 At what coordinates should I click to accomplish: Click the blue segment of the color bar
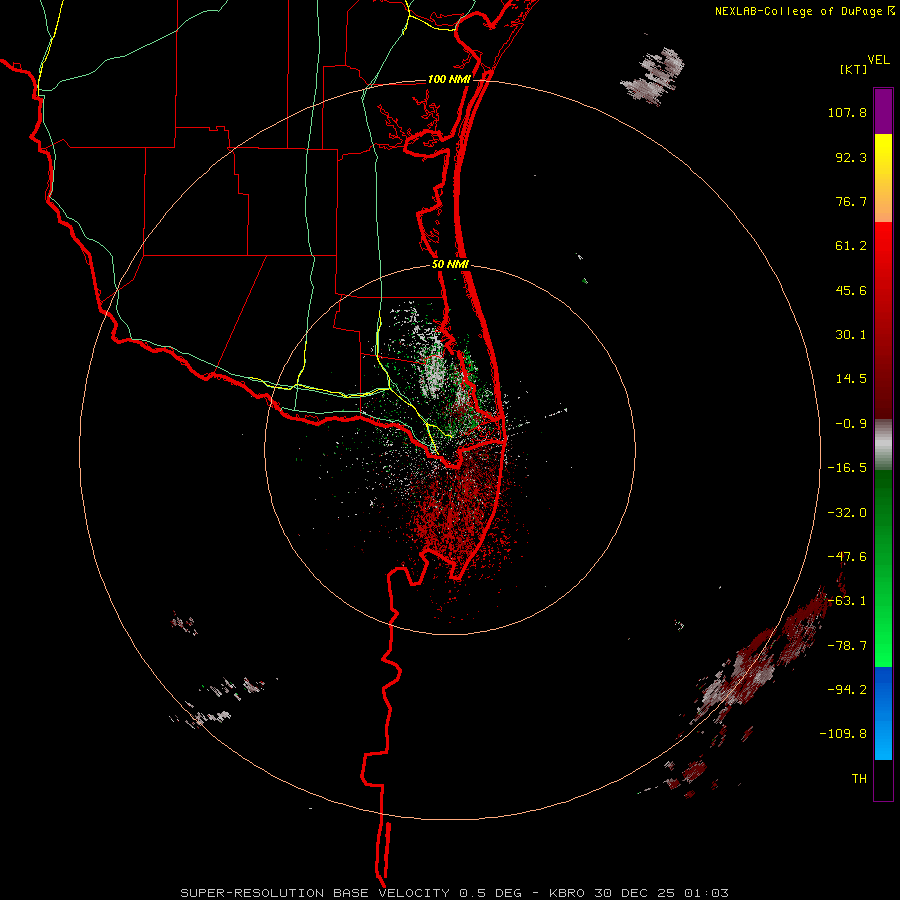[883, 713]
